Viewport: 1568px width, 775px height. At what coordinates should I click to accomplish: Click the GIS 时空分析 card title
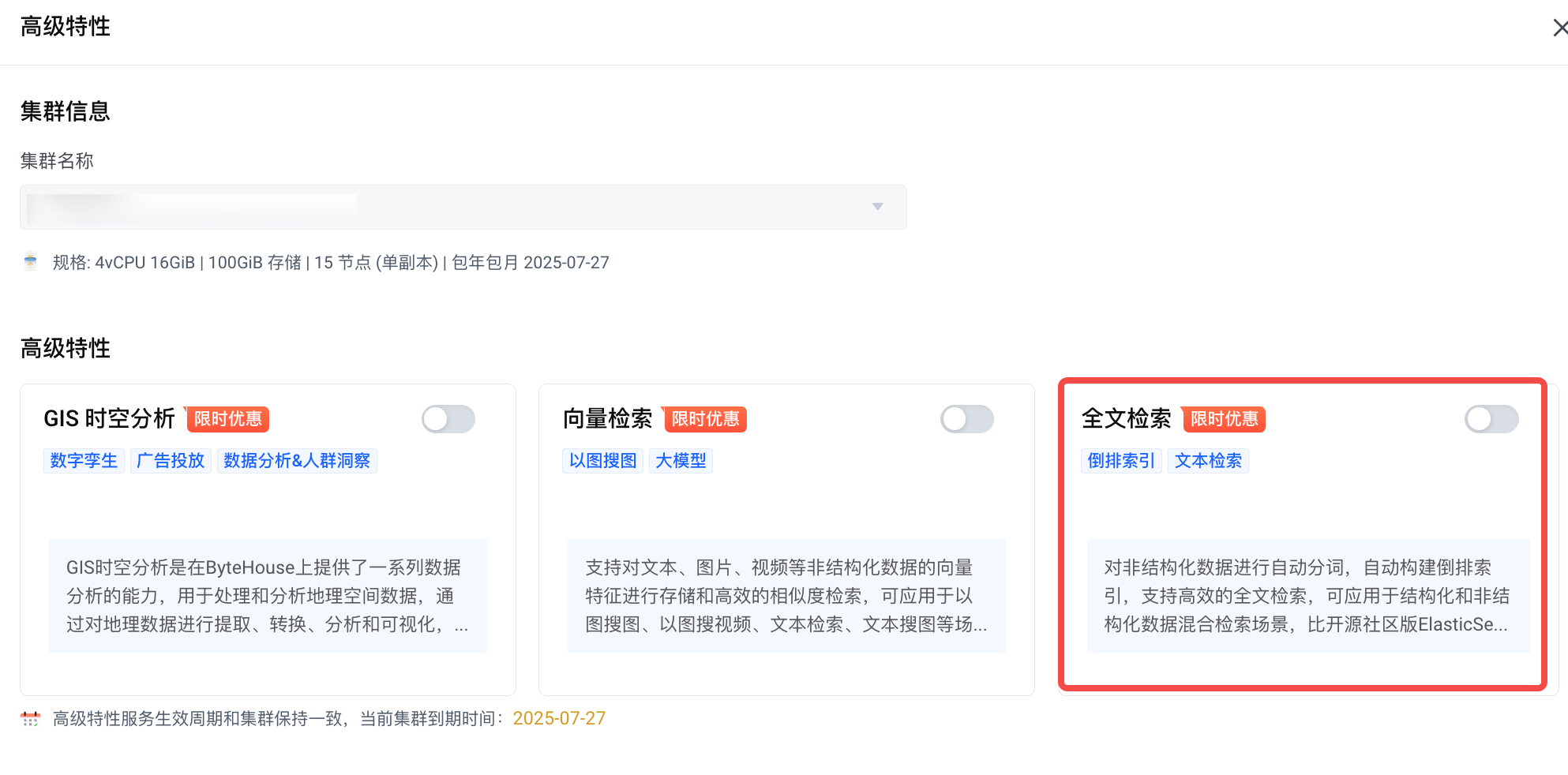[109, 418]
